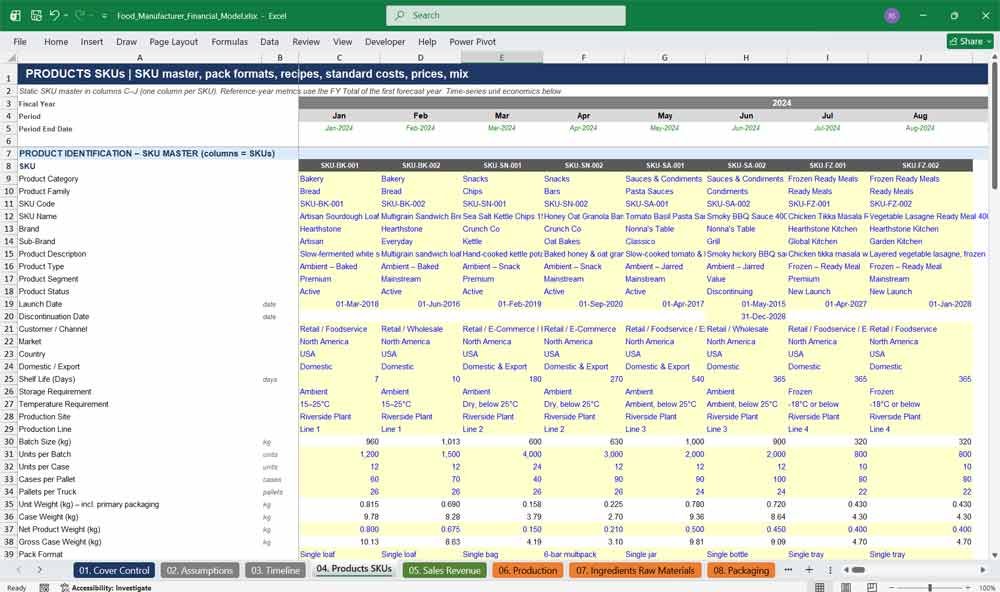Select the '6-bar multipack' pack format cell

click(584, 554)
